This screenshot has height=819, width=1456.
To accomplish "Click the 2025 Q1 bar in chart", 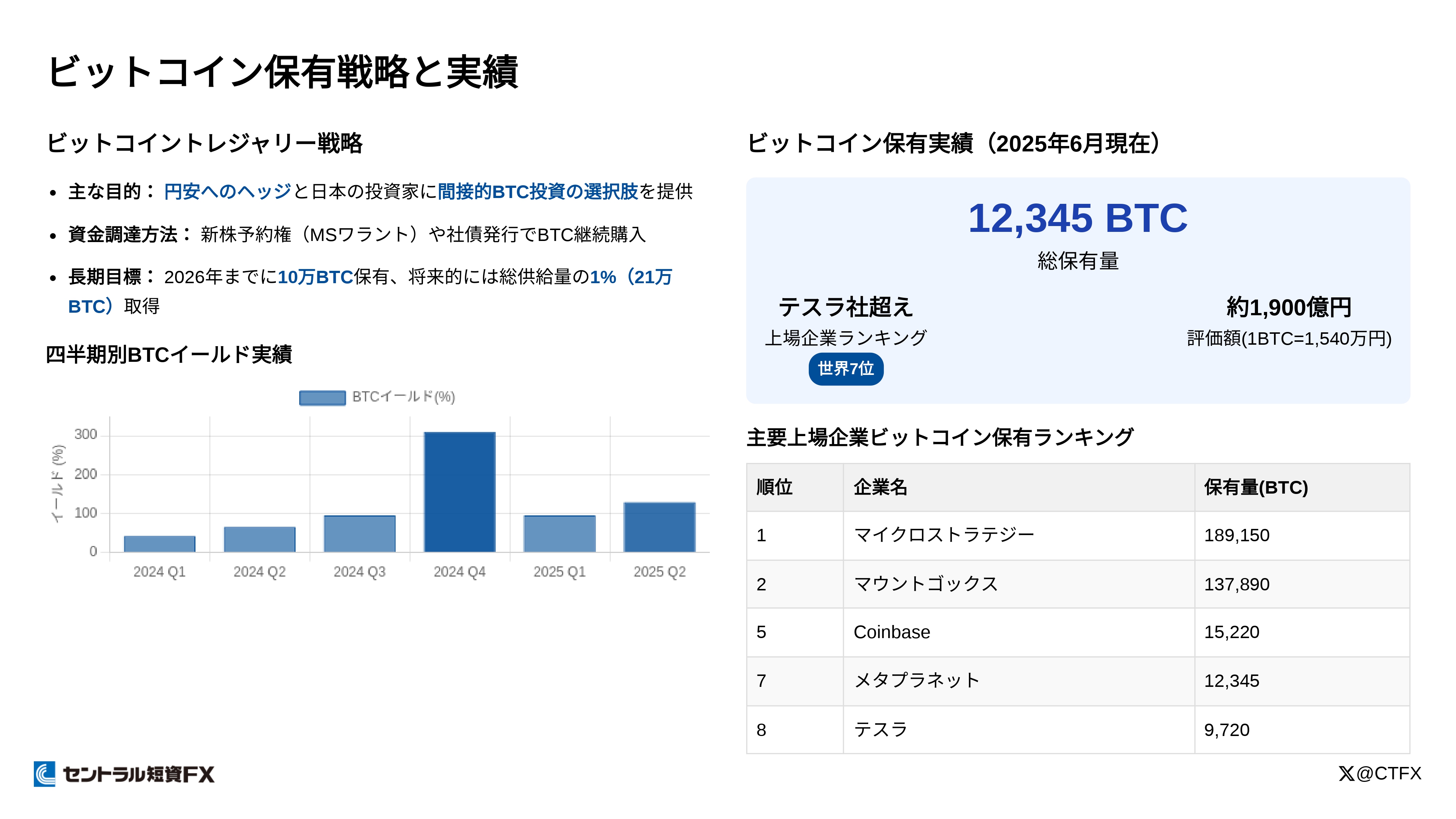I will point(559,534).
